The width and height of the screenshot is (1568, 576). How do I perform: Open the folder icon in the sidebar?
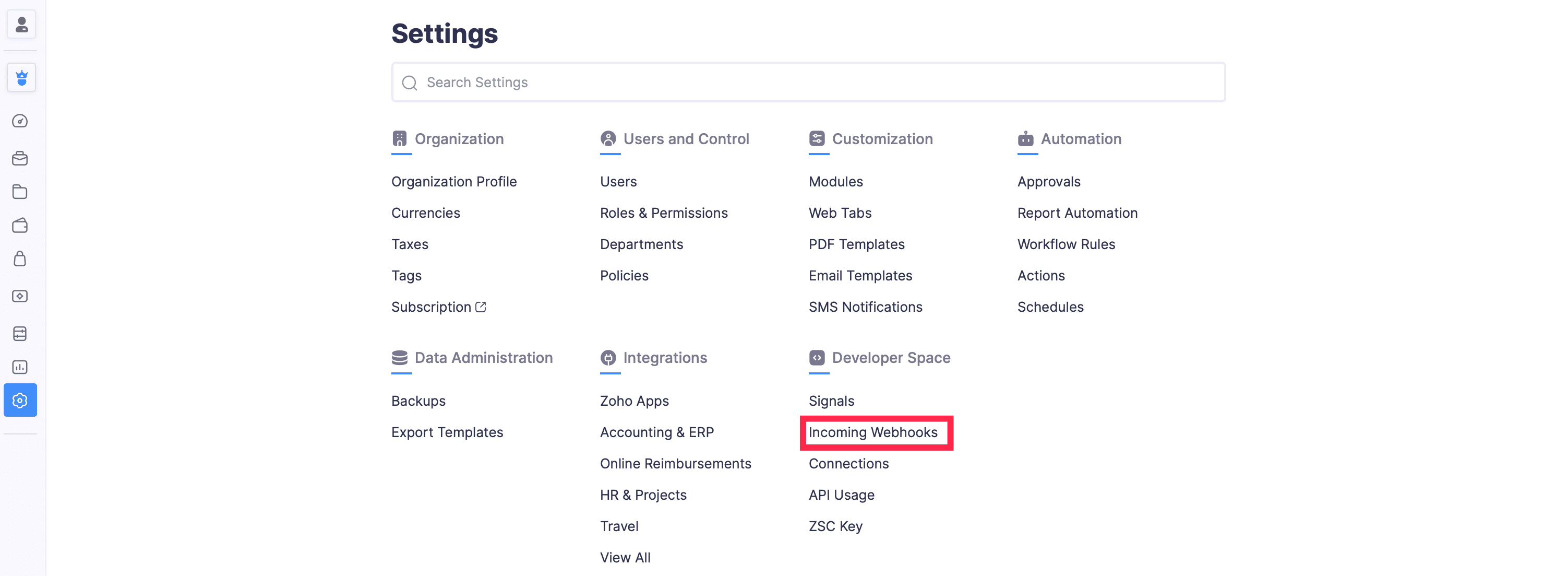[20, 192]
